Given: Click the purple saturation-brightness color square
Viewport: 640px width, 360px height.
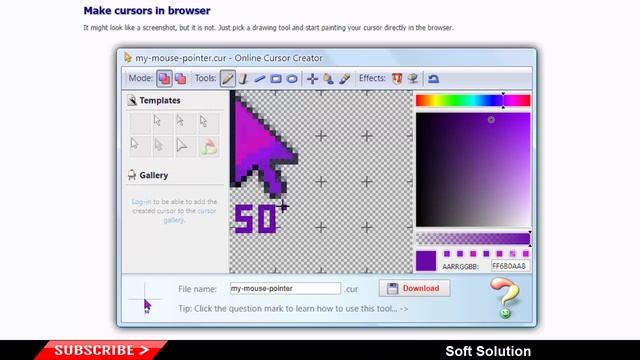Looking at the screenshot, I should click(x=473, y=169).
